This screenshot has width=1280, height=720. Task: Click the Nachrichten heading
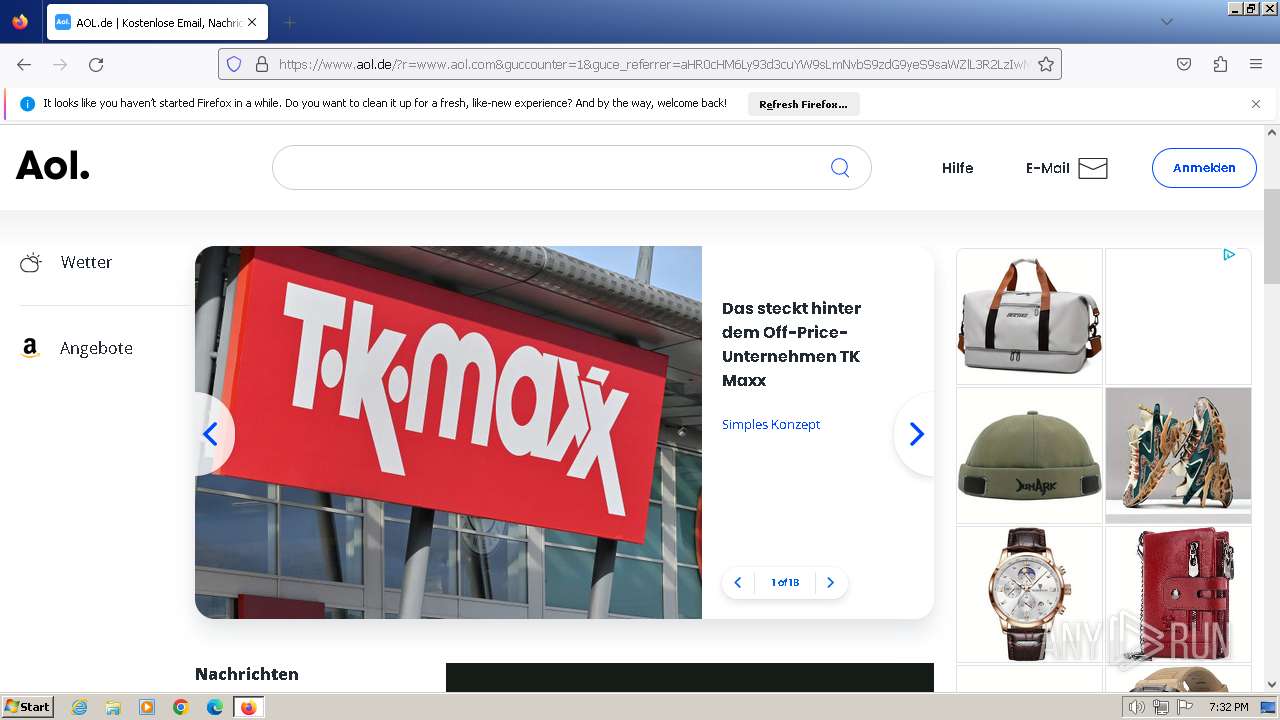[x=247, y=674]
